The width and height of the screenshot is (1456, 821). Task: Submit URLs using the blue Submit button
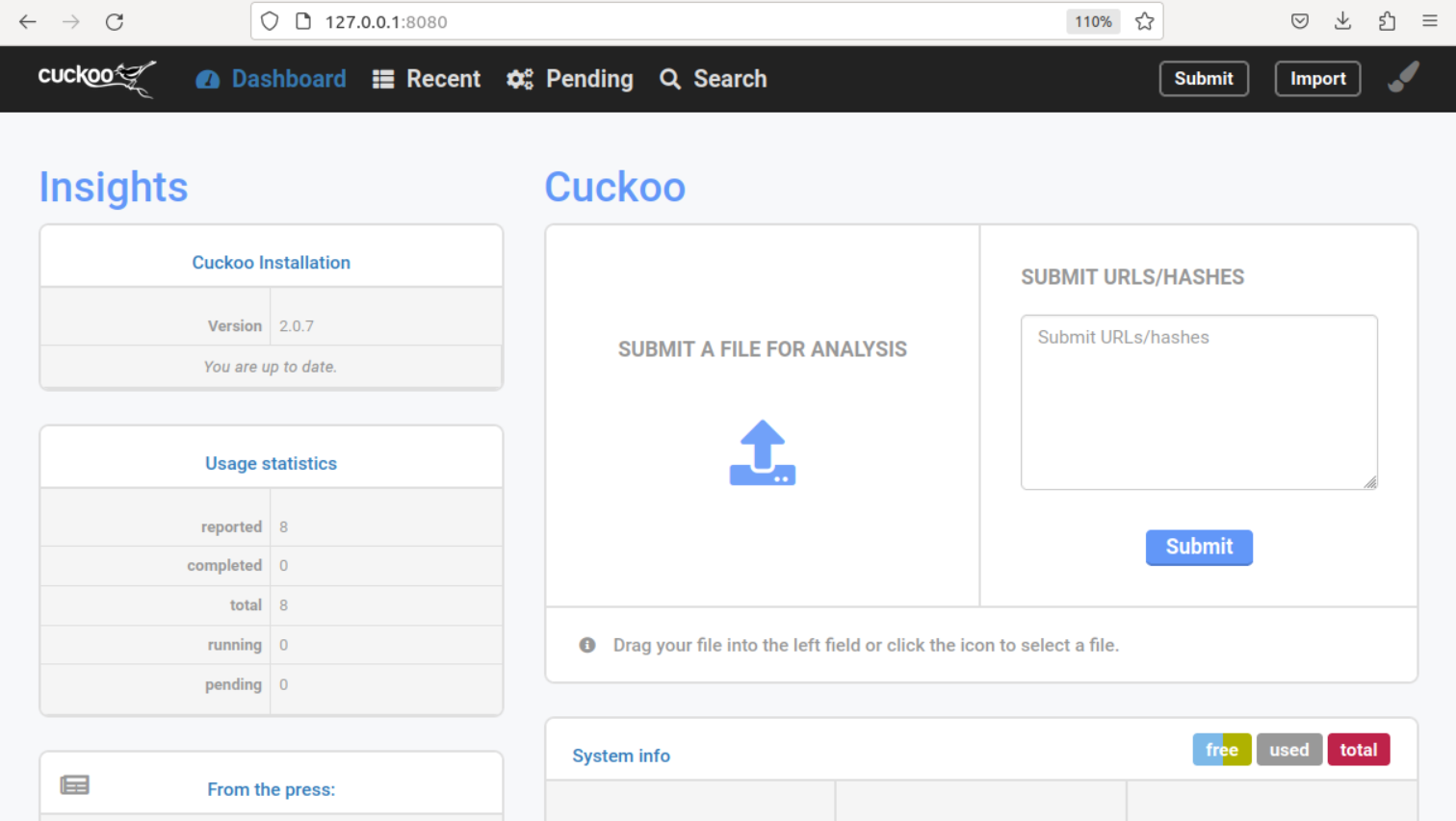point(1199,547)
